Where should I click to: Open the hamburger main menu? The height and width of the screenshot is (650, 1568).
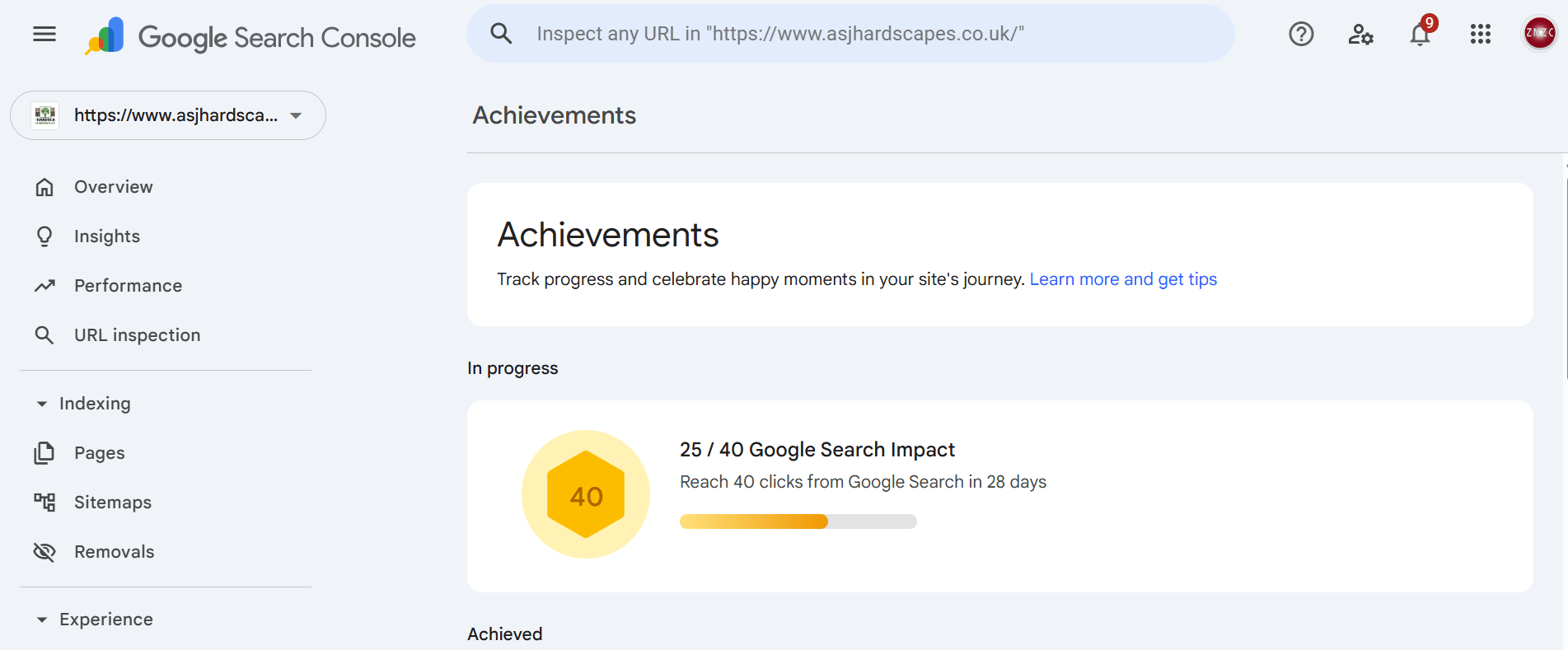(x=44, y=34)
